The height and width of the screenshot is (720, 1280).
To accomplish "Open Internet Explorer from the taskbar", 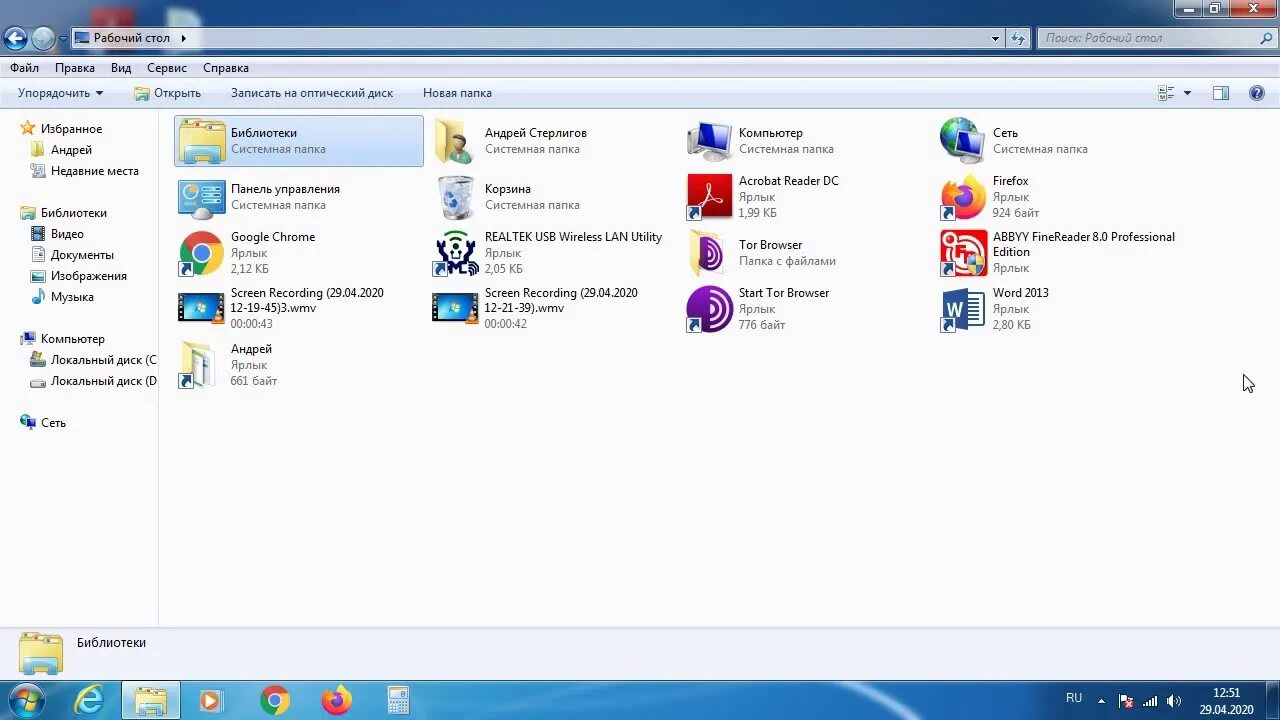I will (89, 701).
